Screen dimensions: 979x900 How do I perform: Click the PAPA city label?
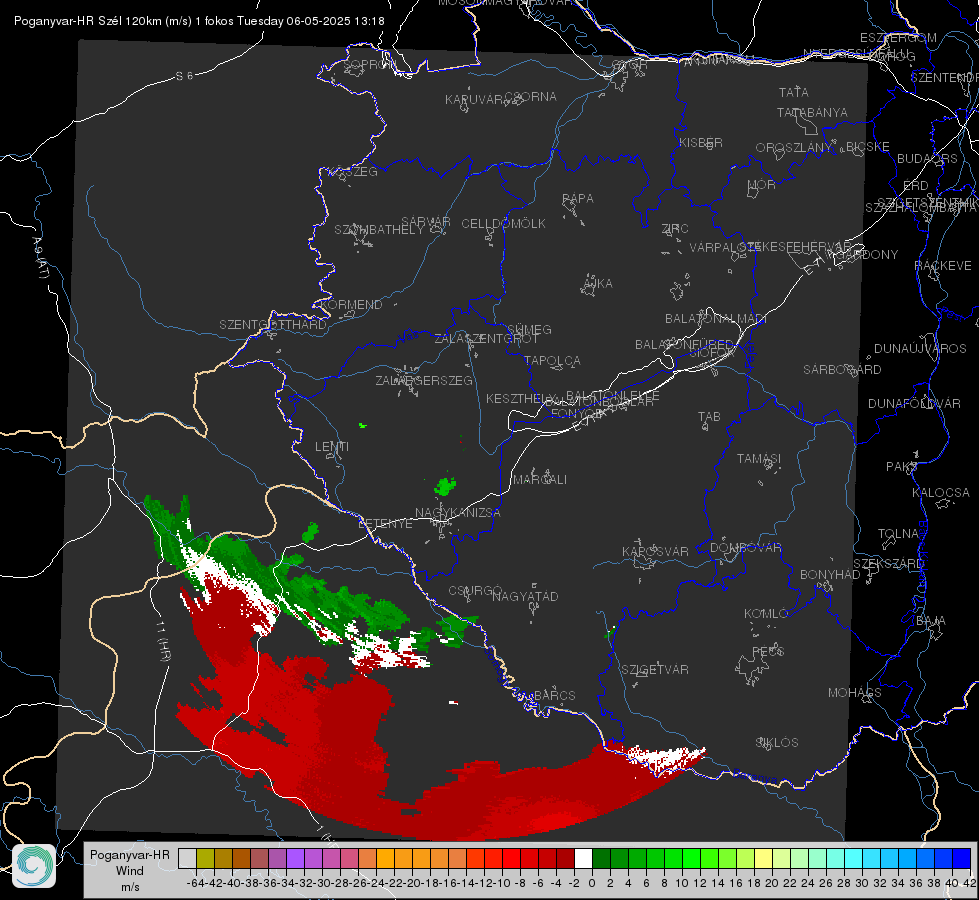pos(578,199)
